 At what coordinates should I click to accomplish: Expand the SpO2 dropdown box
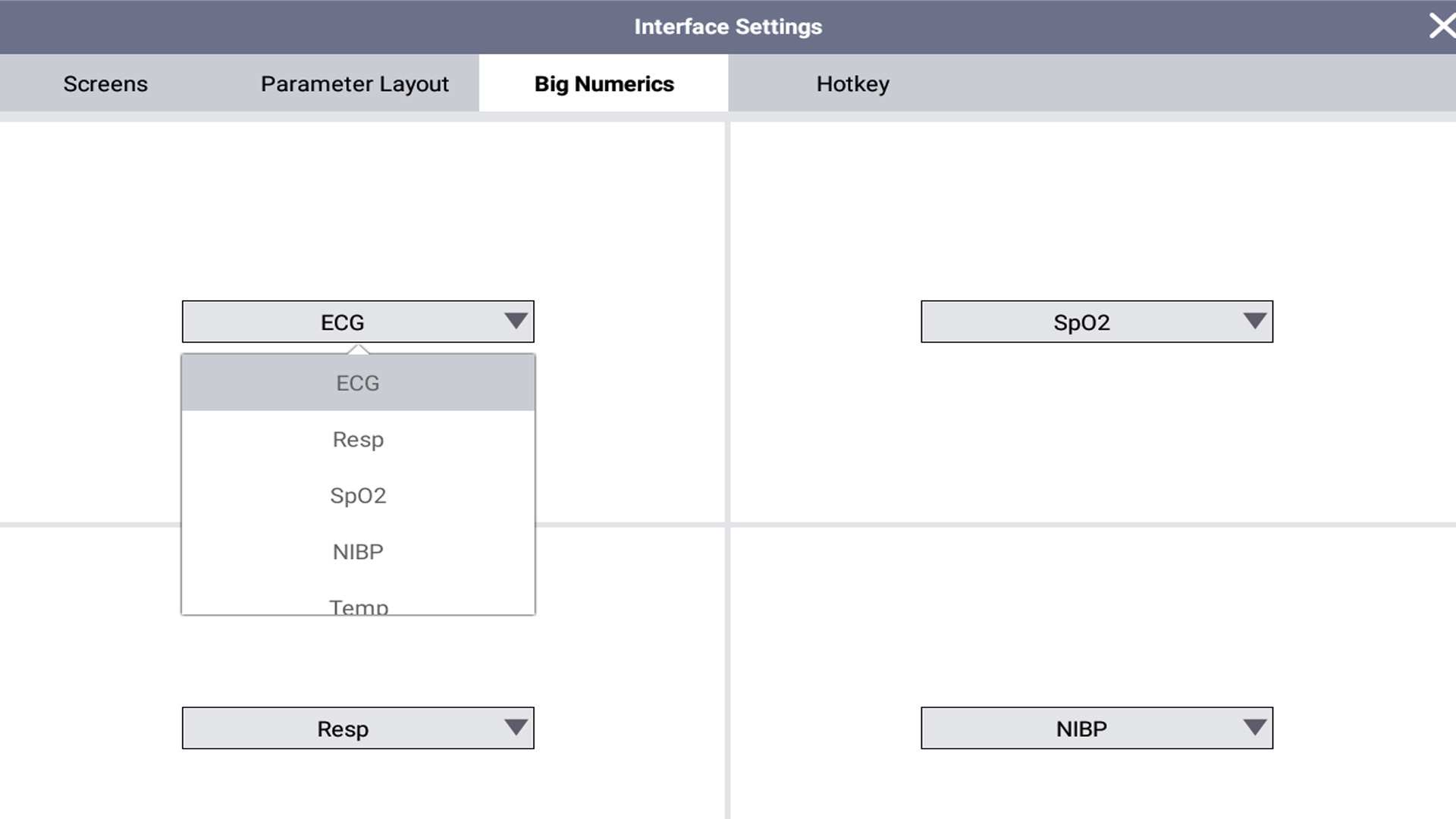[x=1081, y=322]
